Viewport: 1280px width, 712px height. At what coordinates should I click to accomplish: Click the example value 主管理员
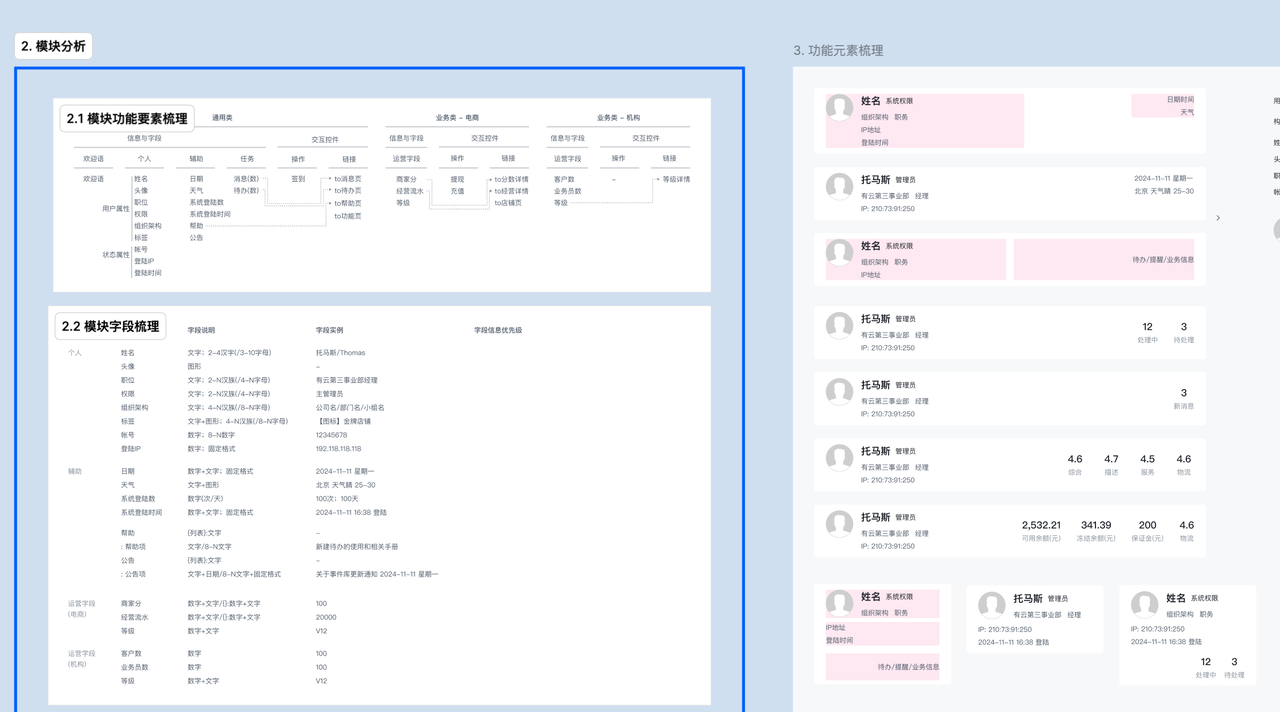pyautogui.click(x=329, y=394)
